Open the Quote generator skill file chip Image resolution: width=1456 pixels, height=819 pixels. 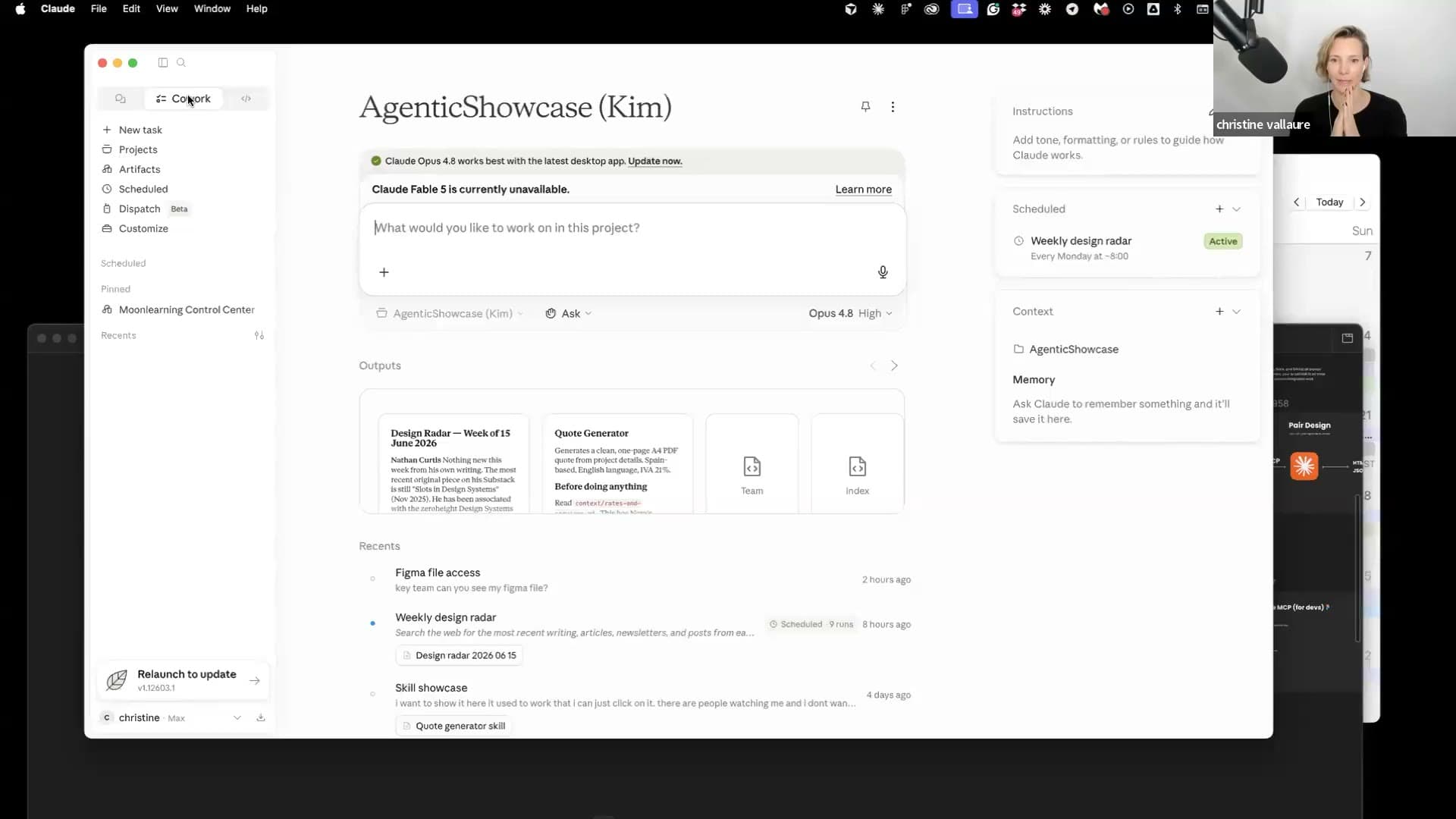click(x=453, y=726)
